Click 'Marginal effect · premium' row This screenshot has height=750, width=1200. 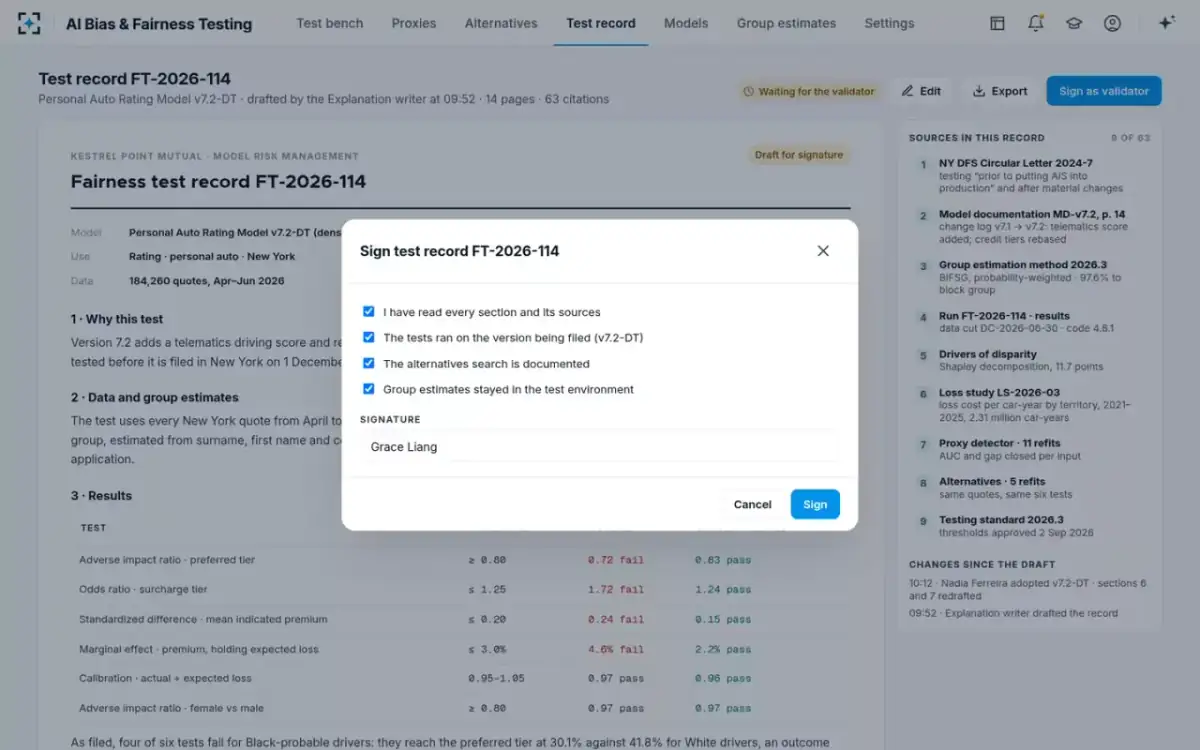[x=461, y=649]
